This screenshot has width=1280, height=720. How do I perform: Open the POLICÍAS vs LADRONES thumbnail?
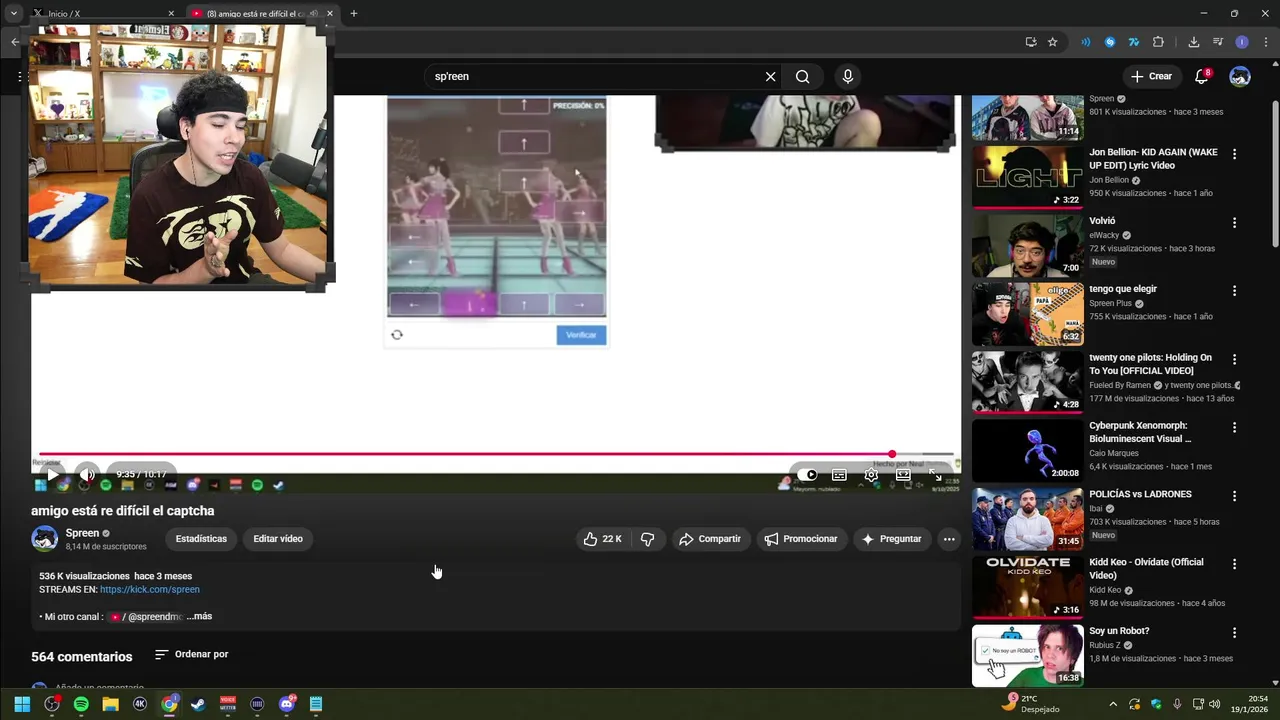click(x=1027, y=518)
